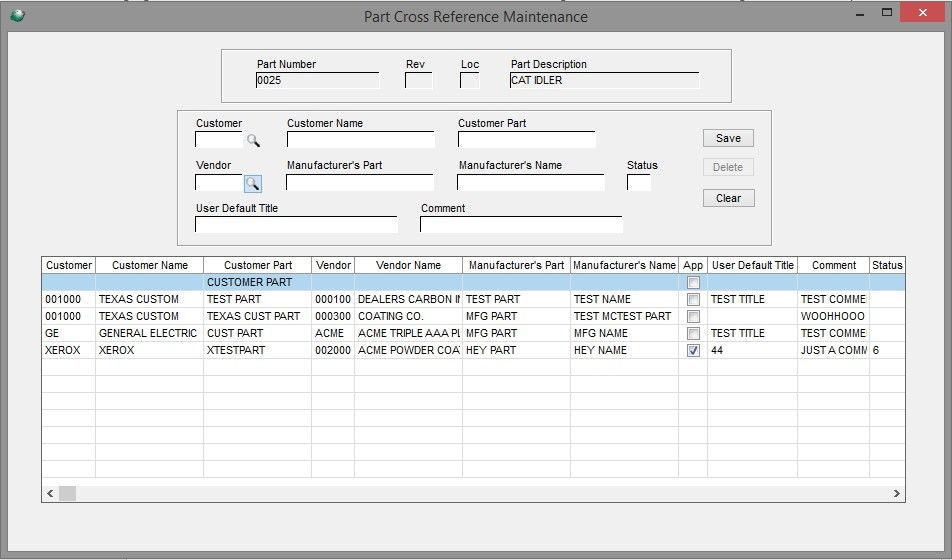The image size is (952, 560).
Task: Select the COATING CO. cell
Action: click(409, 316)
